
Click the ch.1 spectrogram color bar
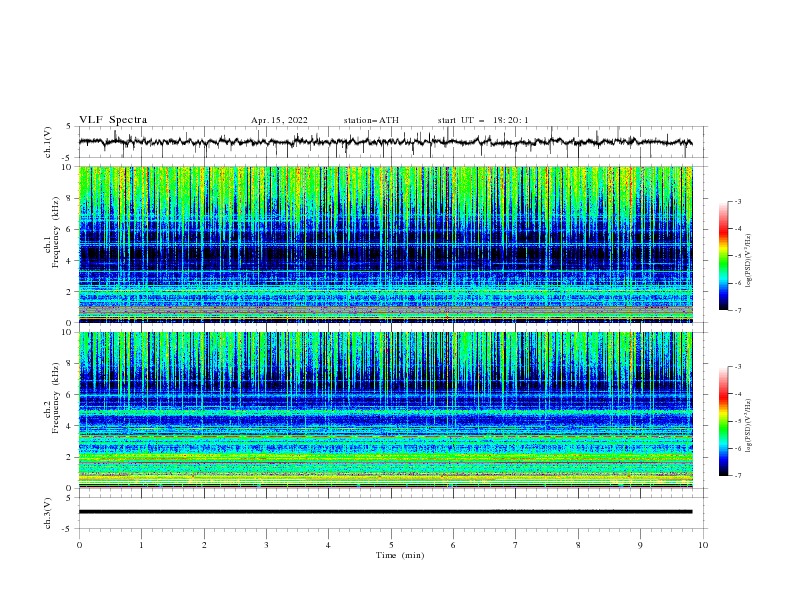723,256
